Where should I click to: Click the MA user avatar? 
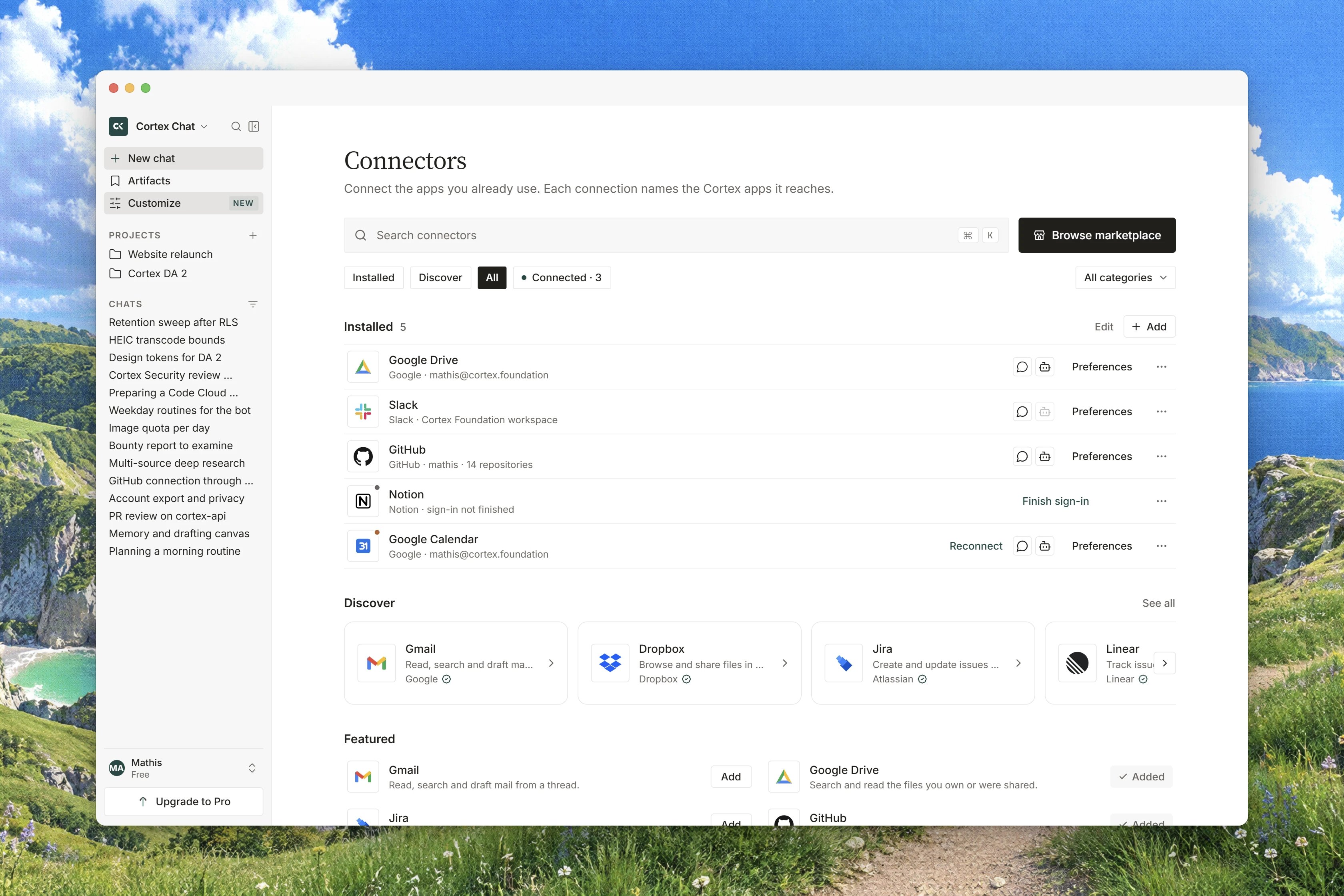[116, 768]
